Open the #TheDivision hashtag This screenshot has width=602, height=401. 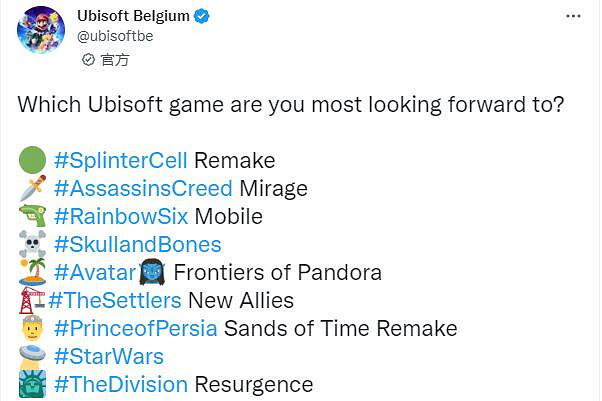120,384
